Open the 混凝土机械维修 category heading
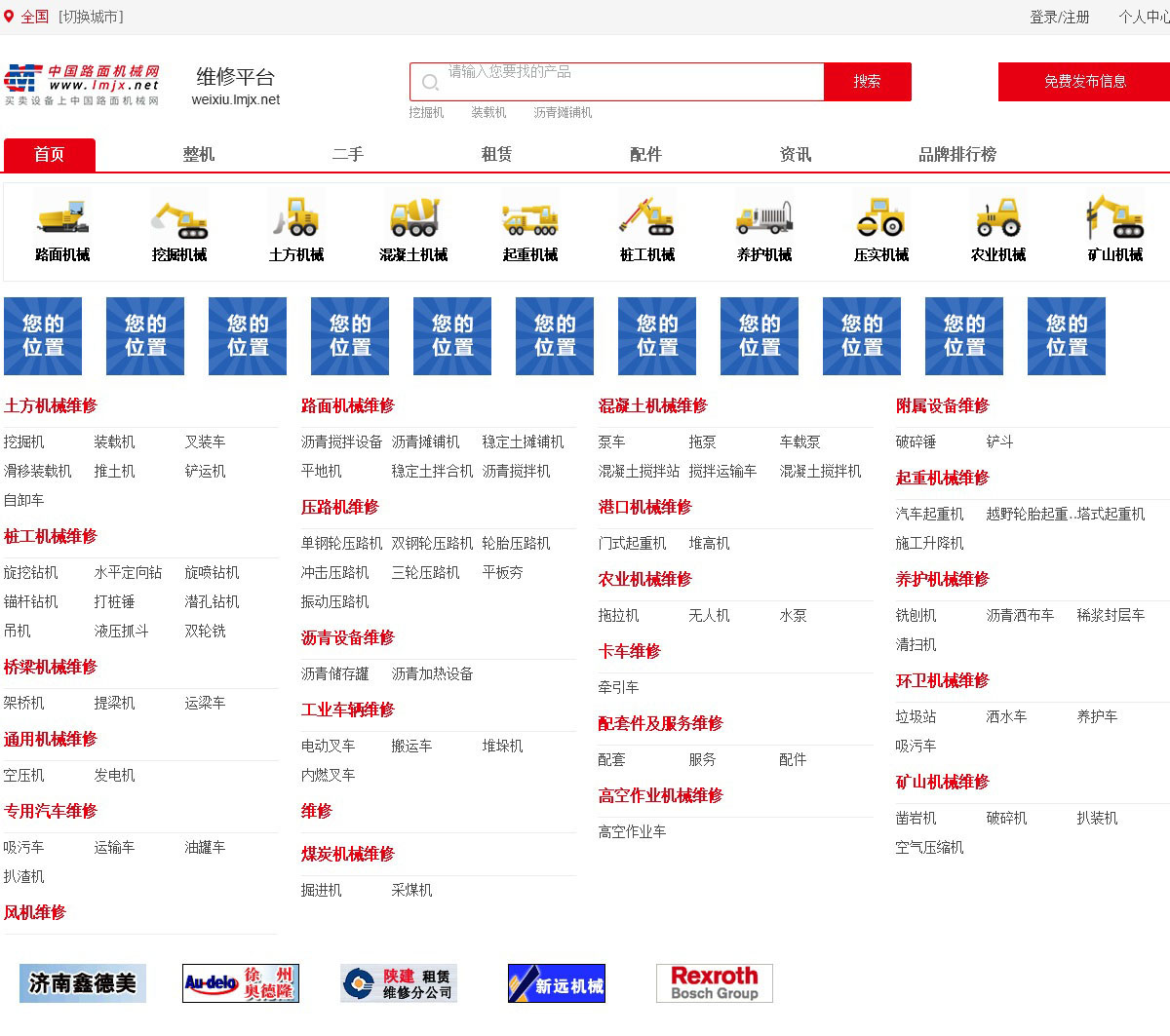 653,406
